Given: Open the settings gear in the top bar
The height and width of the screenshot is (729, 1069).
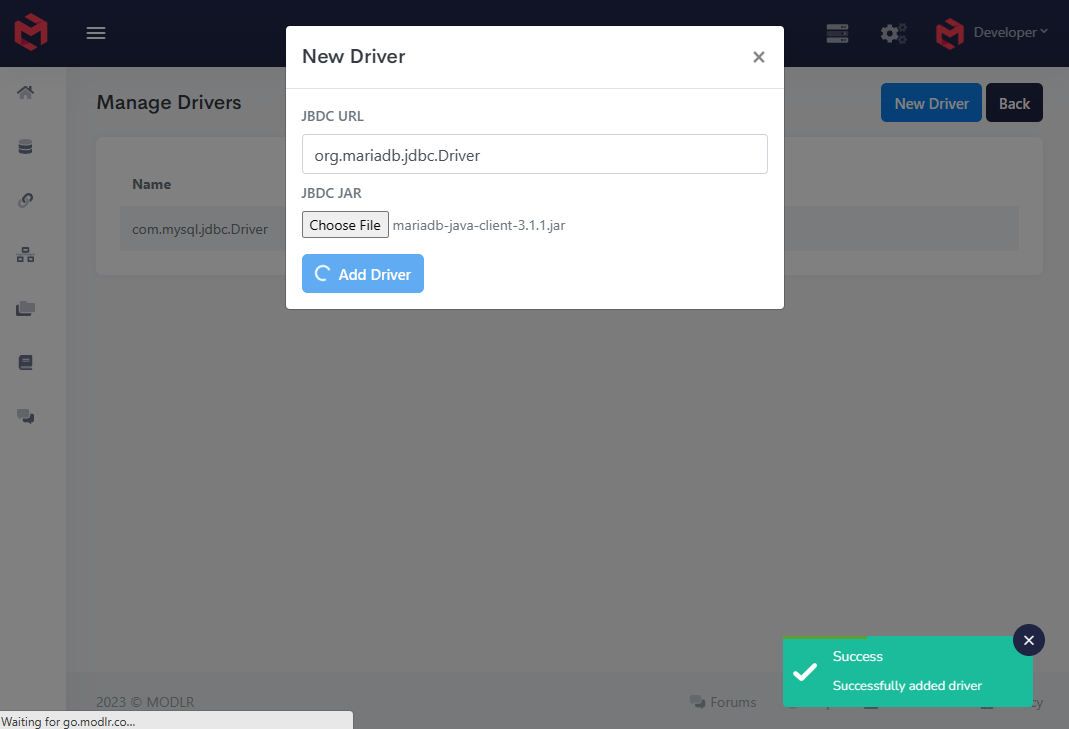Looking at the screenshot, I should click(893, 33).
